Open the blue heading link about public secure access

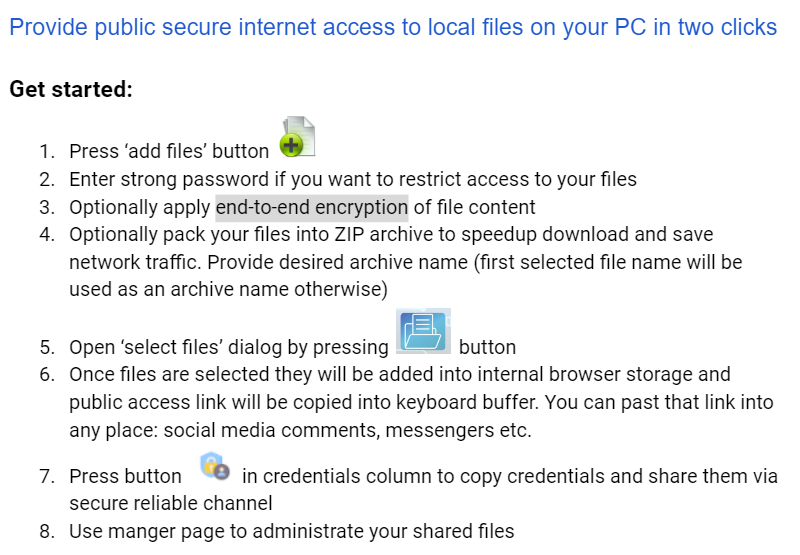pos(393,27)
